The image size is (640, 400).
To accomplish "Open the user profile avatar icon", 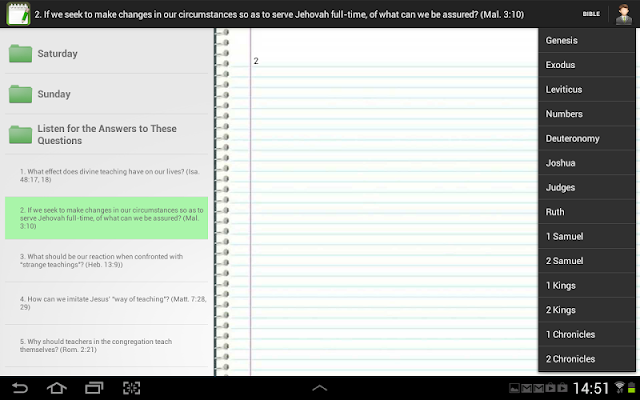I will pyautogui.click(x=624, y=14).
